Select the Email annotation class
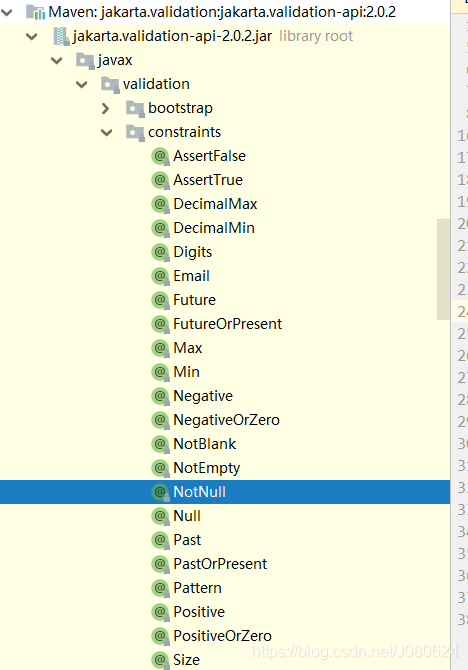This screenshot has width=468, height=670. coord(191,276)
